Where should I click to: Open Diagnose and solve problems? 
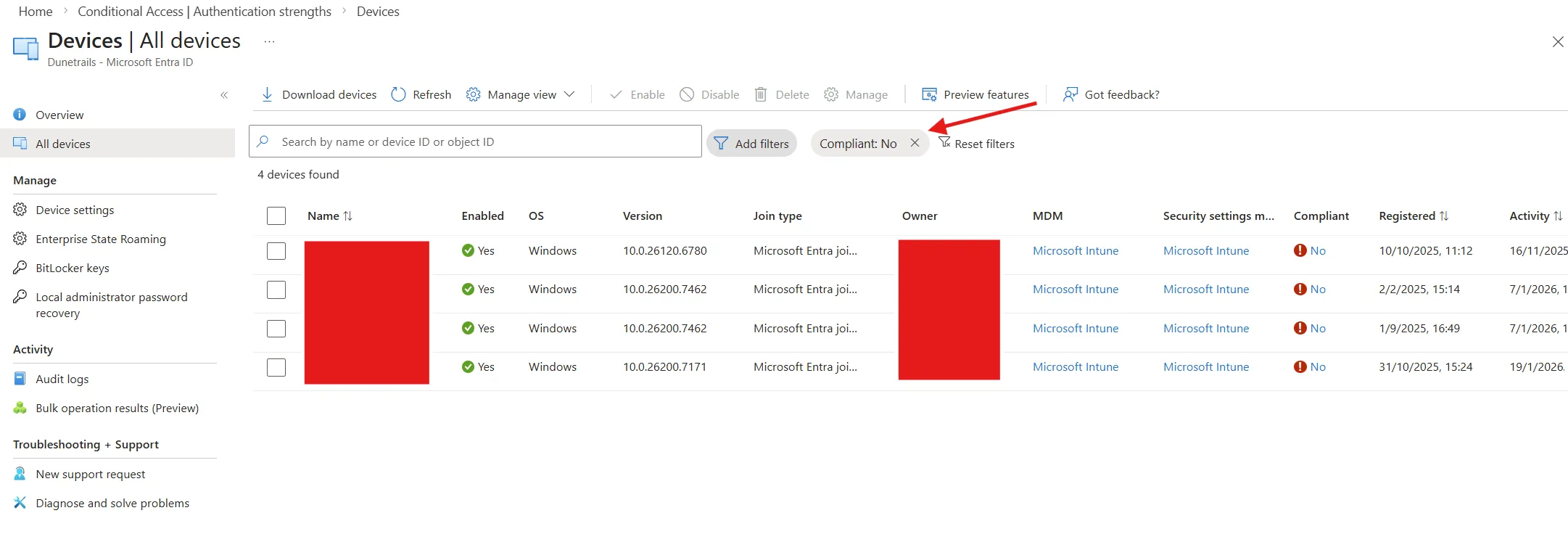[112, 503]
